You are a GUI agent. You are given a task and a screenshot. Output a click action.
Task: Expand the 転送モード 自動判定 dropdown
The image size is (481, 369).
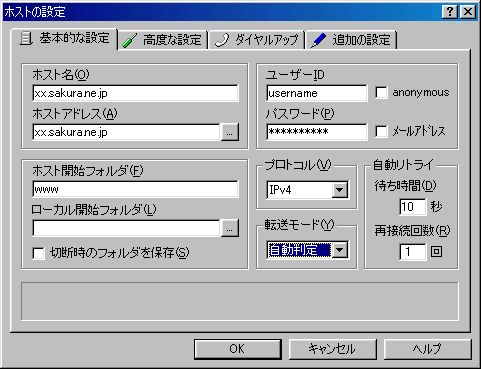point(340,250)
